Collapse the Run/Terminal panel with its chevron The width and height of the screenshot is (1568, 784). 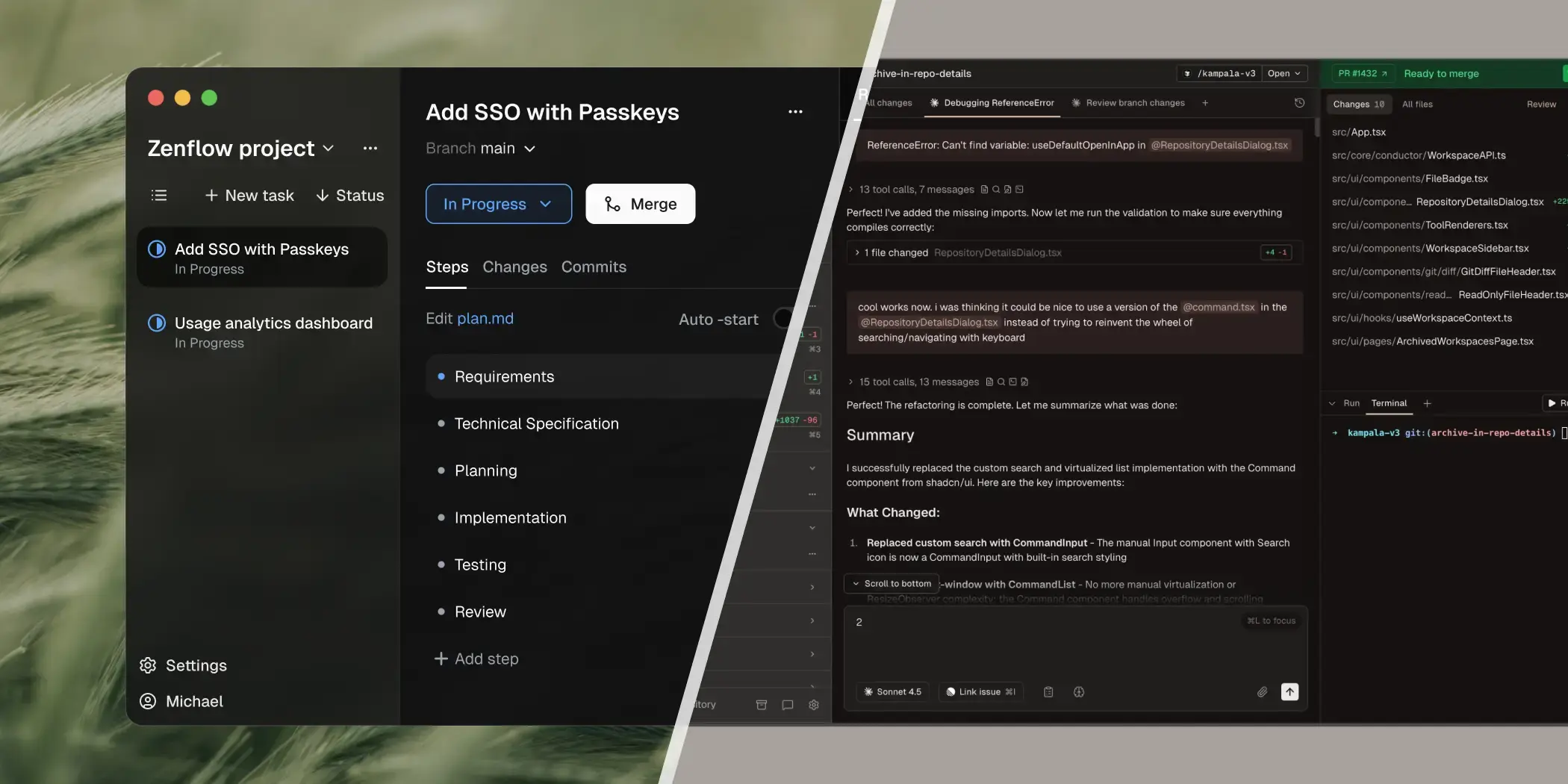pos(1332,403)
